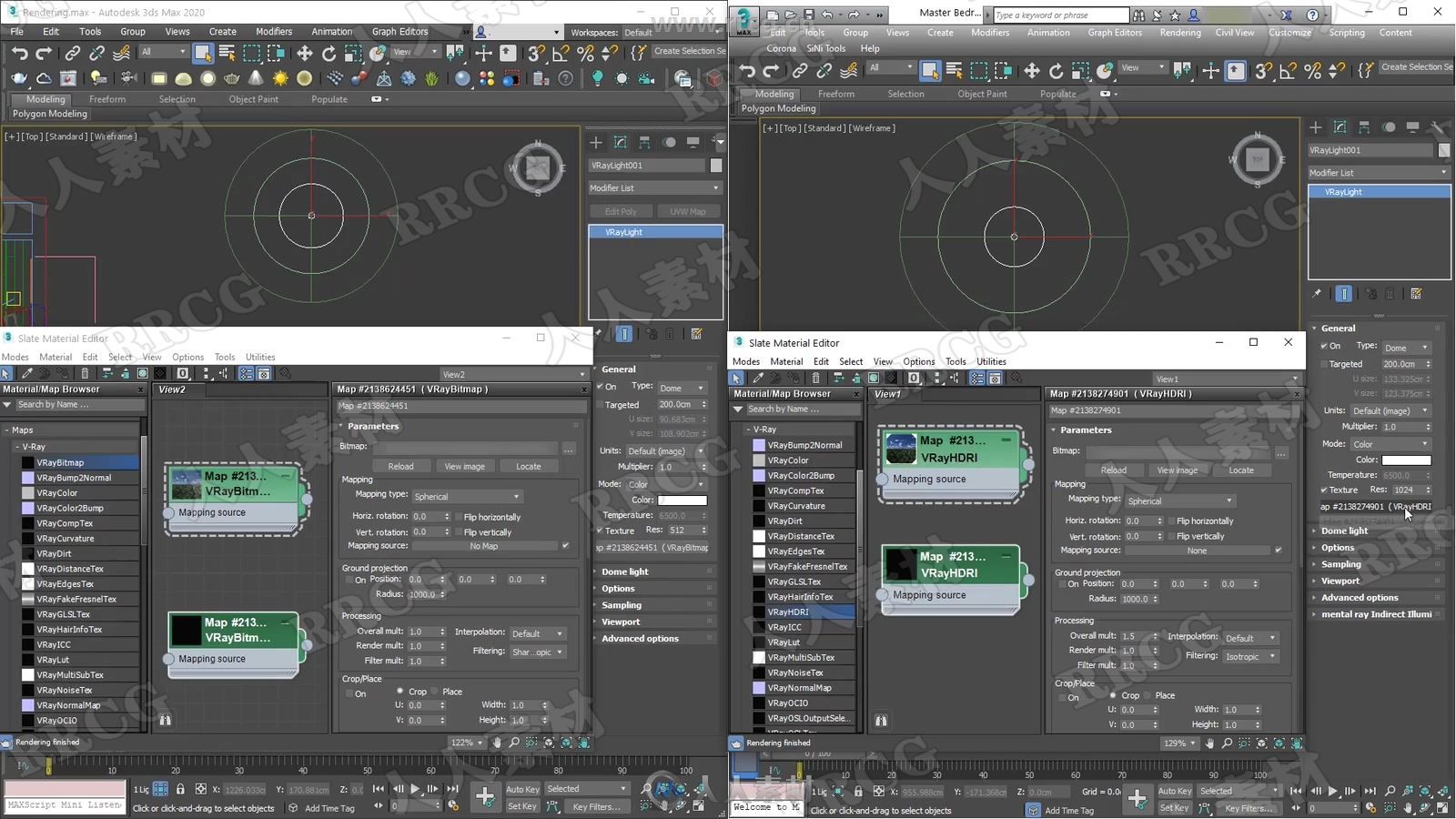Click Color swatch in right General rollout

(1406, 460)
